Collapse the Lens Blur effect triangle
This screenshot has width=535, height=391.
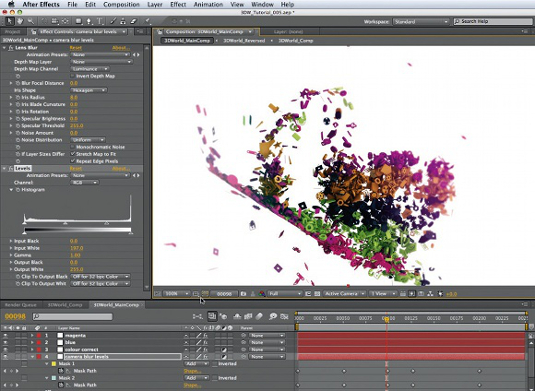4,48
